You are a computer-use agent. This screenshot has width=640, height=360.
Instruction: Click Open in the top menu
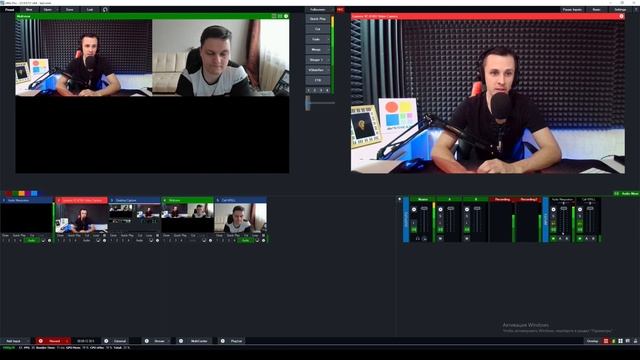pos(48,9)
